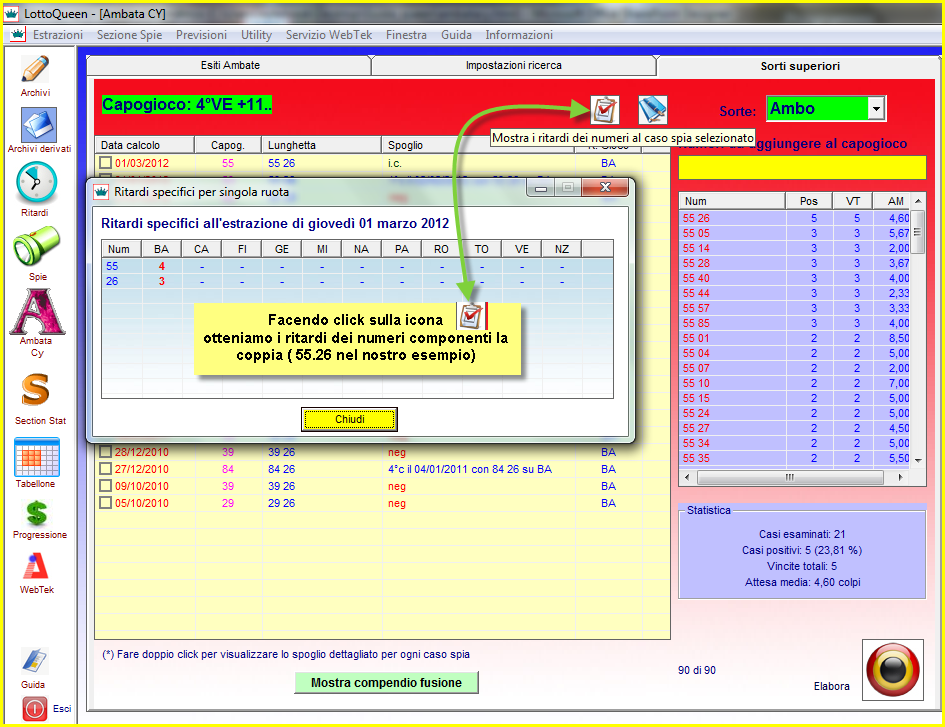Viewport: 945px width, 727px height.
Task: Click the LottoQueen crown icon in menu bar
Action: point(18,34)
